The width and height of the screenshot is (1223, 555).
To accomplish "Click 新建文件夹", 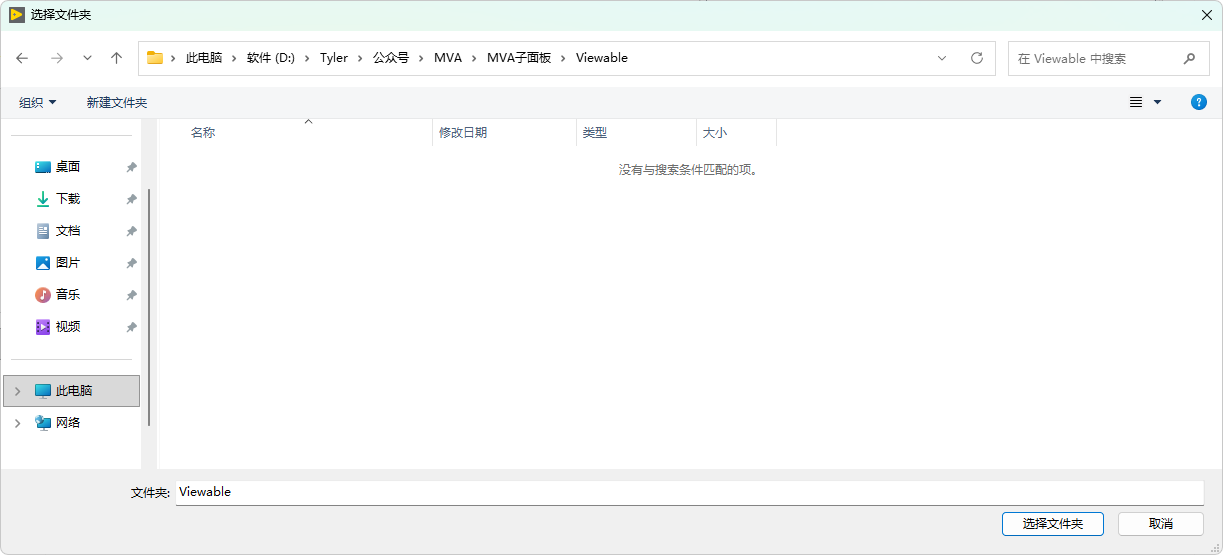I will tap(117, 103).
